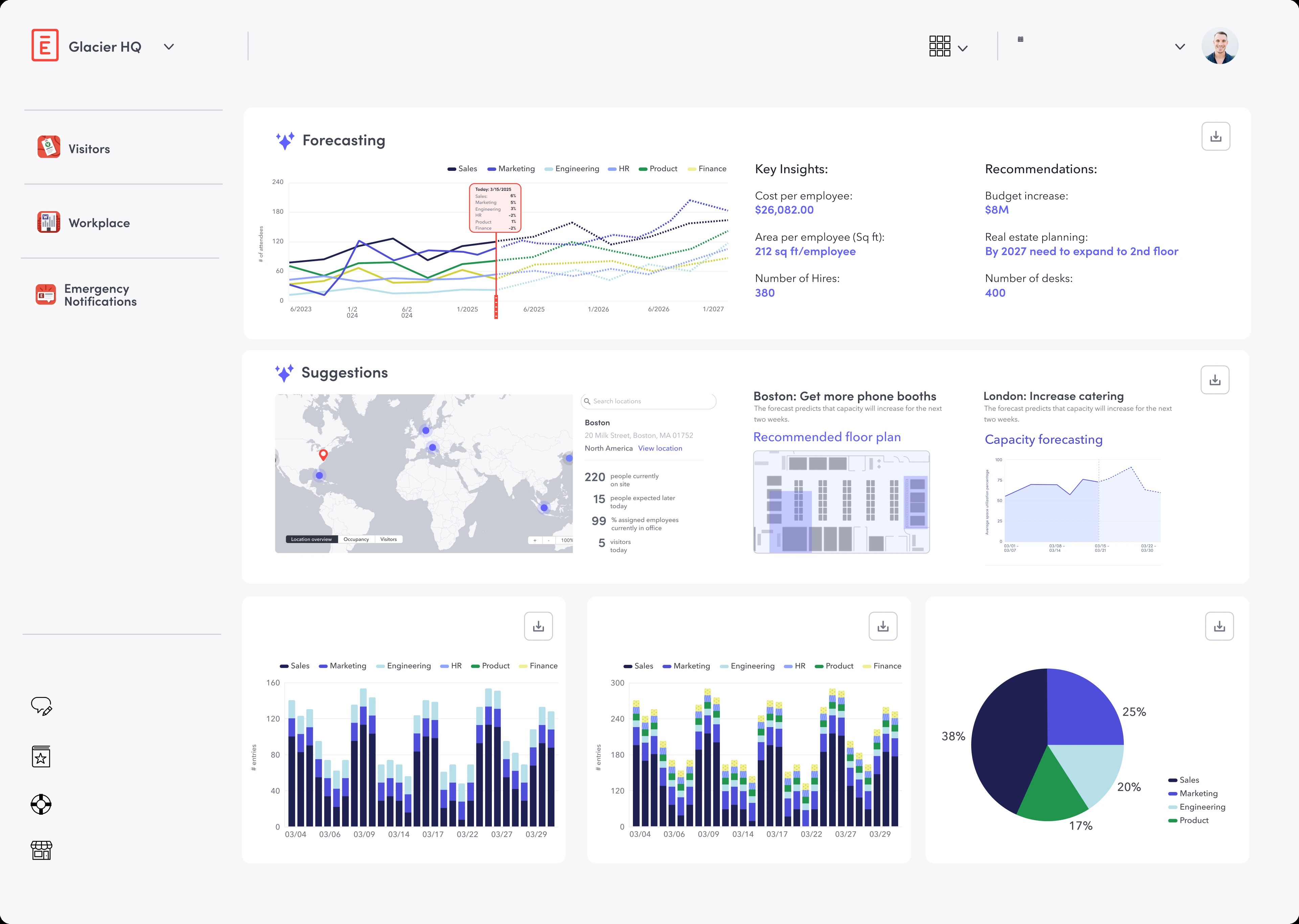Download the first bar chart

[538, 626]
